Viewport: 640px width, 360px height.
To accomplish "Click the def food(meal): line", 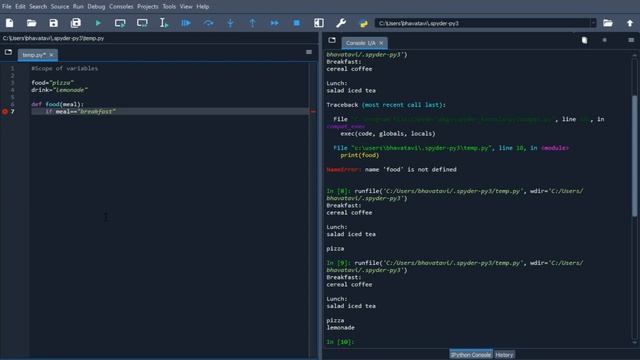I will click(x=58, y=104).
